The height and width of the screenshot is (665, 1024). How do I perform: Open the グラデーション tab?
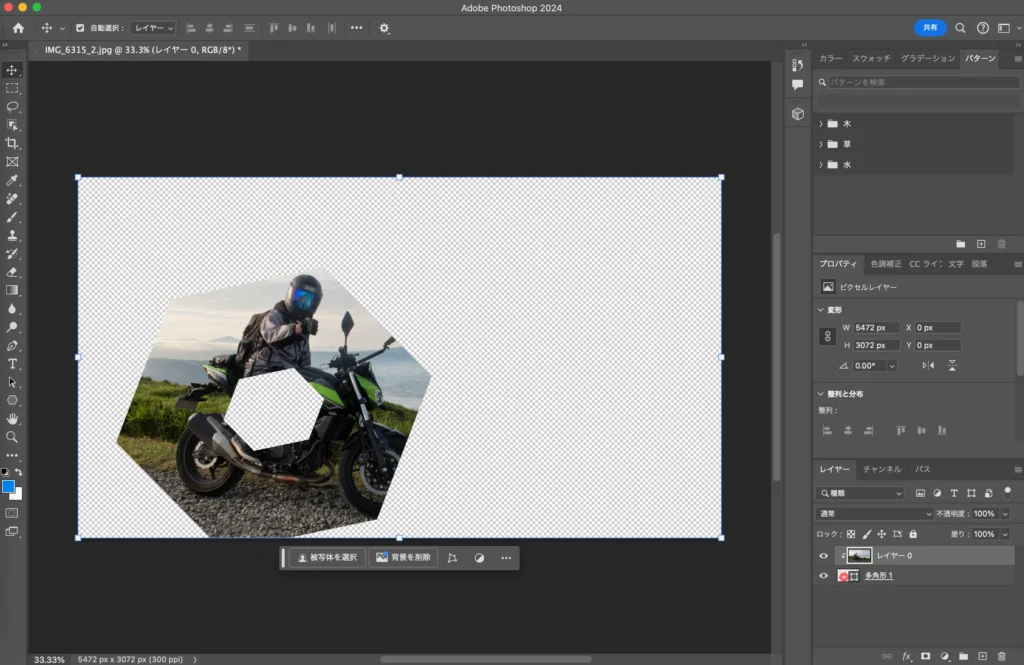tap(927, 59)
